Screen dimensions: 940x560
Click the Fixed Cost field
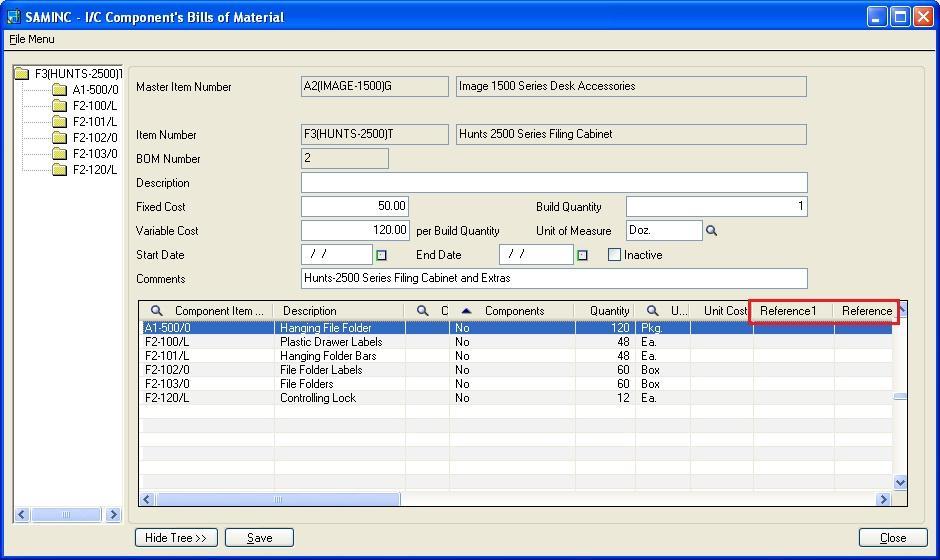[x=355, y=206]
